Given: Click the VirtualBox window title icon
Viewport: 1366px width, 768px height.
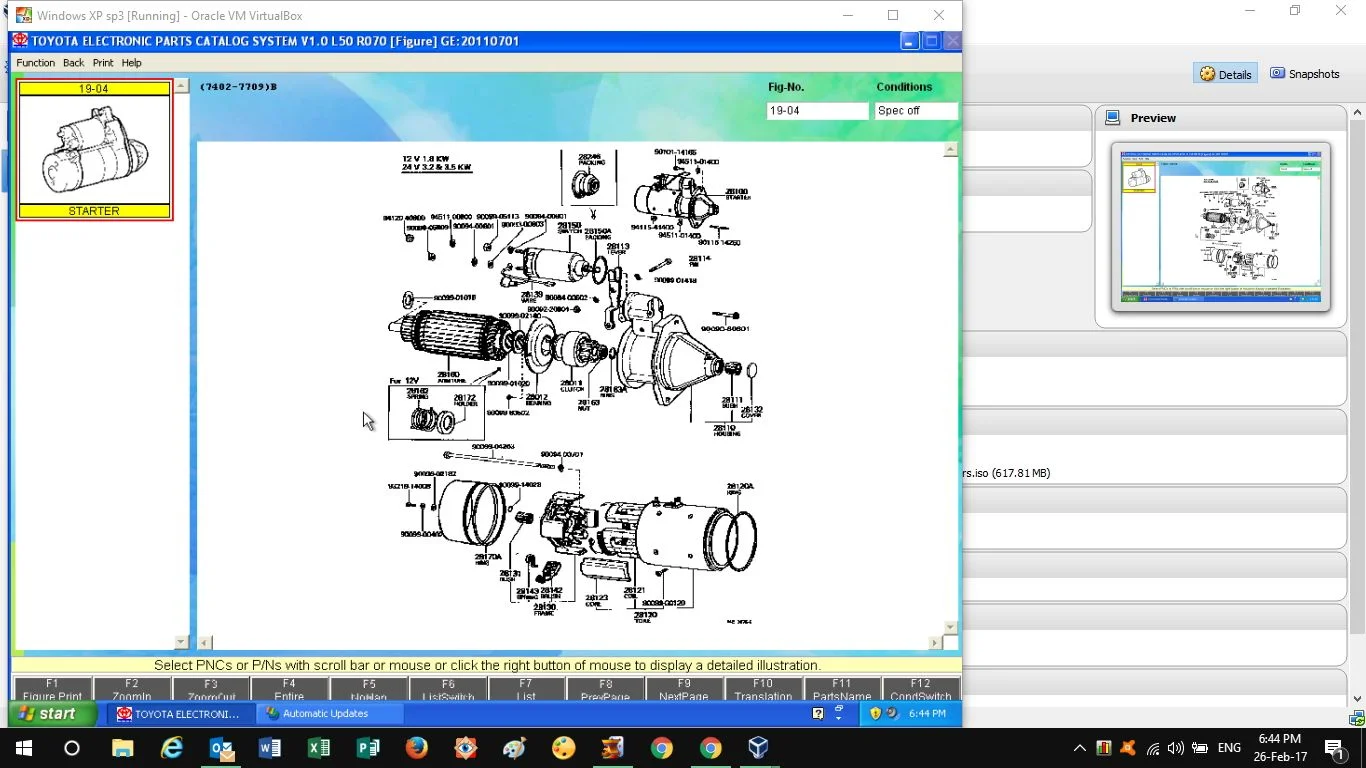Looking at the screenshot, I should (23, 15).
